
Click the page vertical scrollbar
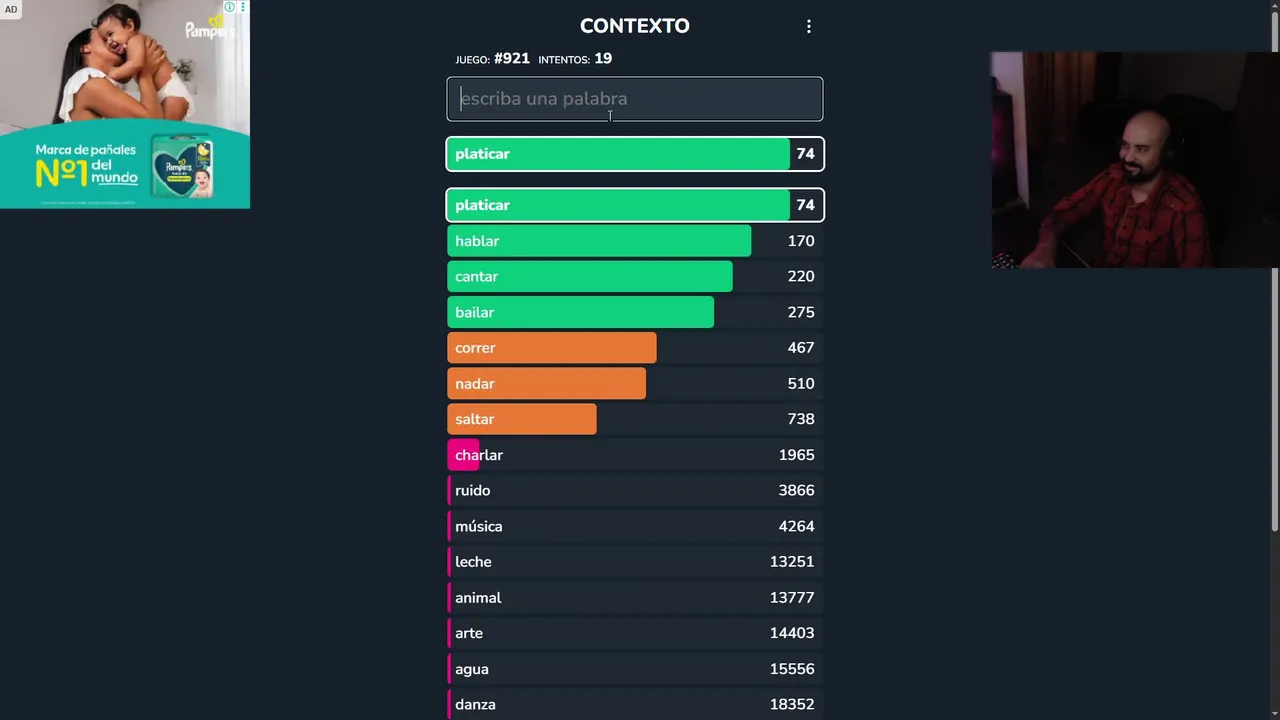1273,280
